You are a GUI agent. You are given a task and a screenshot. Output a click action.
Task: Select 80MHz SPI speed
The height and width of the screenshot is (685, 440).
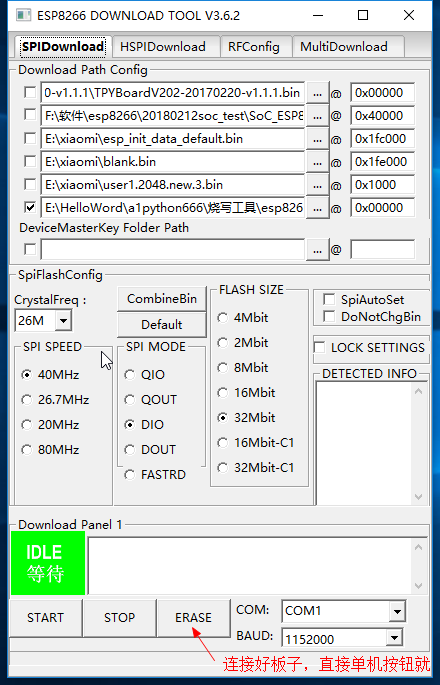click(x=50, y=449)
